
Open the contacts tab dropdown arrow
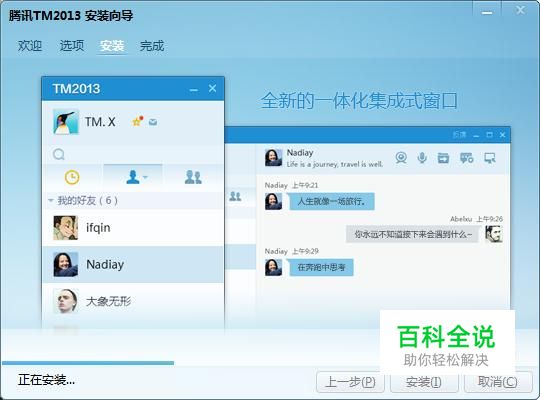[145, 177]
